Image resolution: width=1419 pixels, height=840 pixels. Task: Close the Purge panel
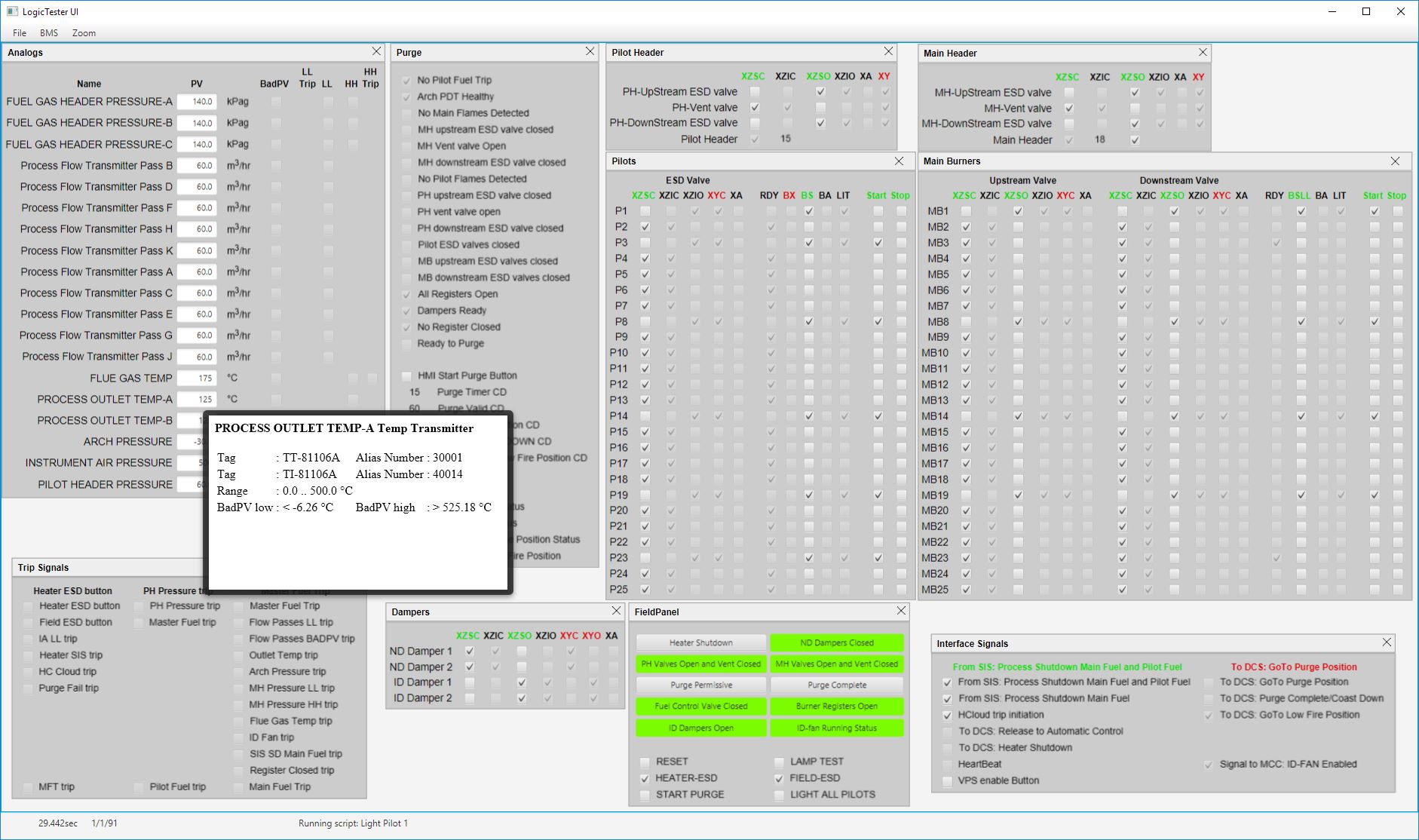pyautogui.click(x=590, y=51)
